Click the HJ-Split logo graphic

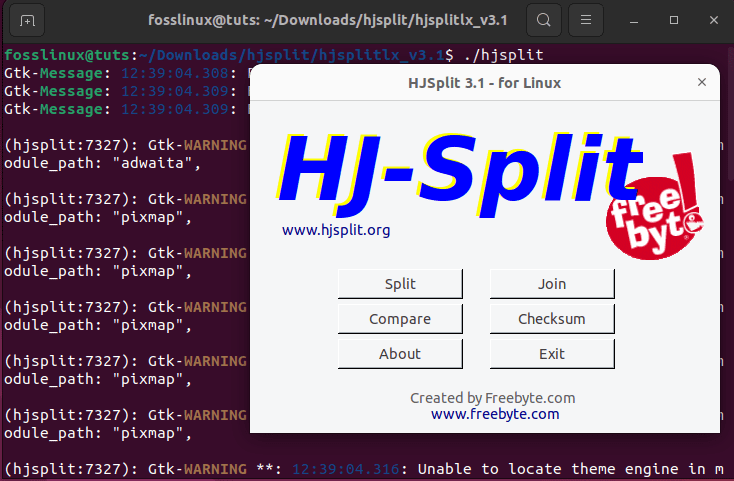(459, 174)
